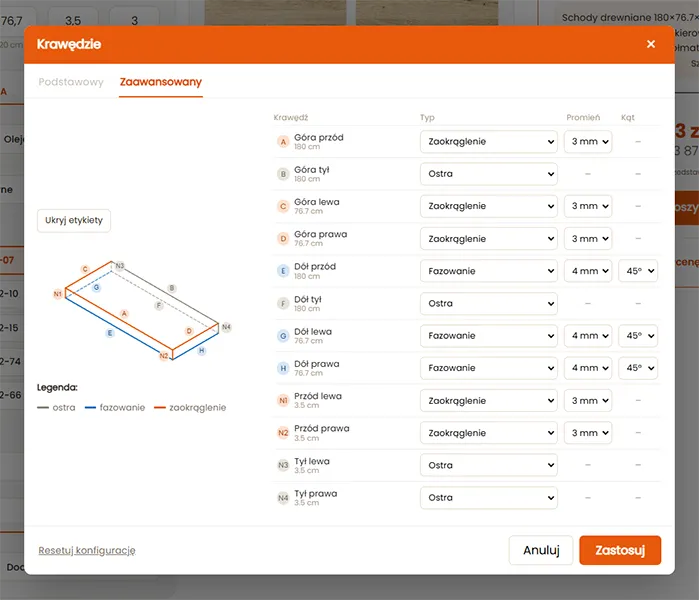Select corner label N3 on the board diagram
699x600 pixels.
120,266
